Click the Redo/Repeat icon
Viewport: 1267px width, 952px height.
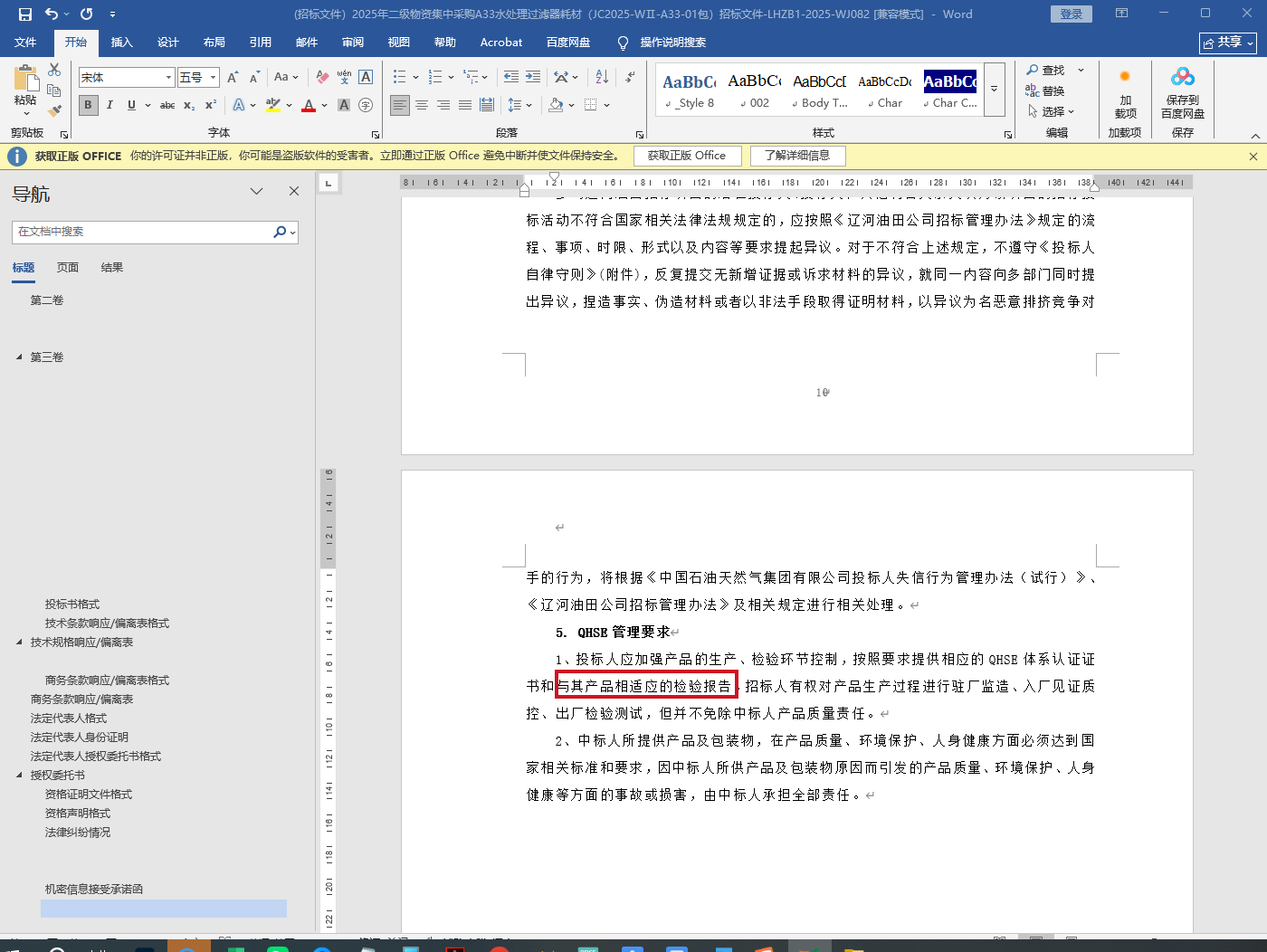[x=87, y=14]
